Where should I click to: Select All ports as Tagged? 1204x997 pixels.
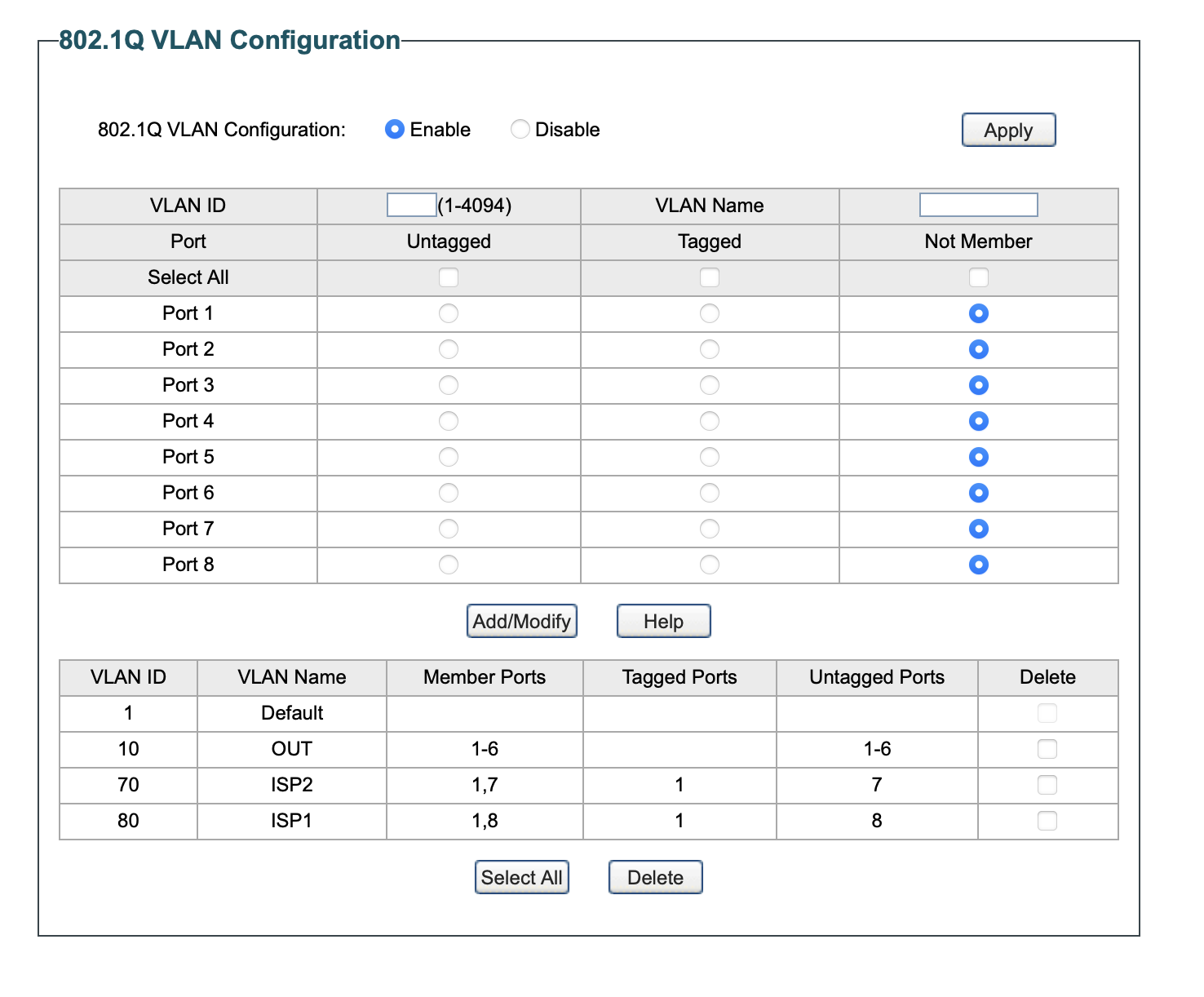point(709,277)
